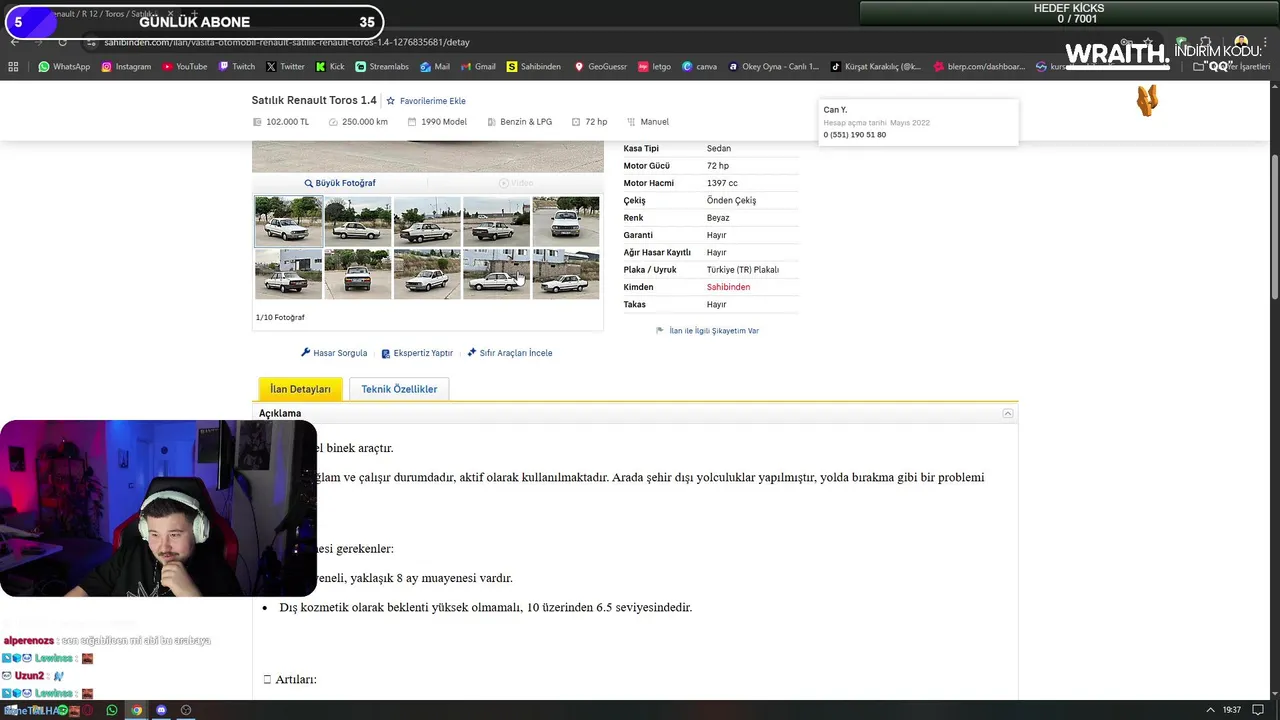Click Ekspertiz Yaptır link

(417, 353)
